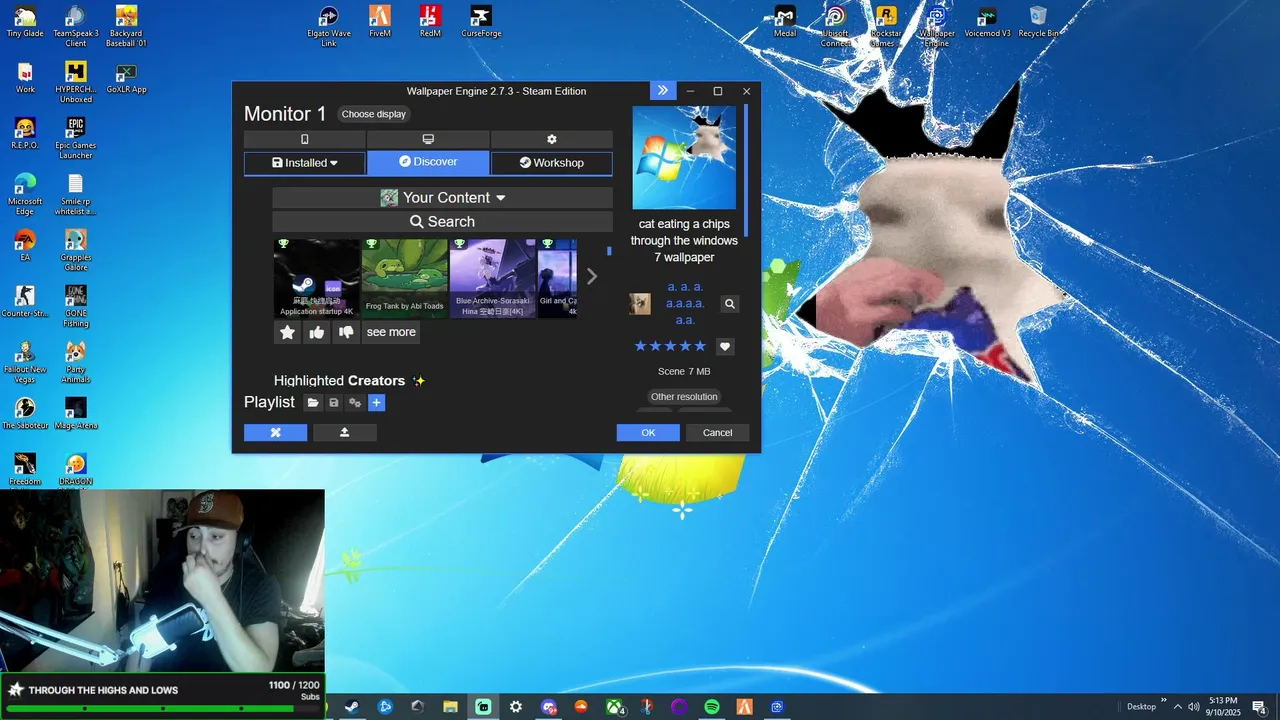Open Voicemod V3 desktop shortcut
This screenshot has height=720, width=1280.
point(987,22)
